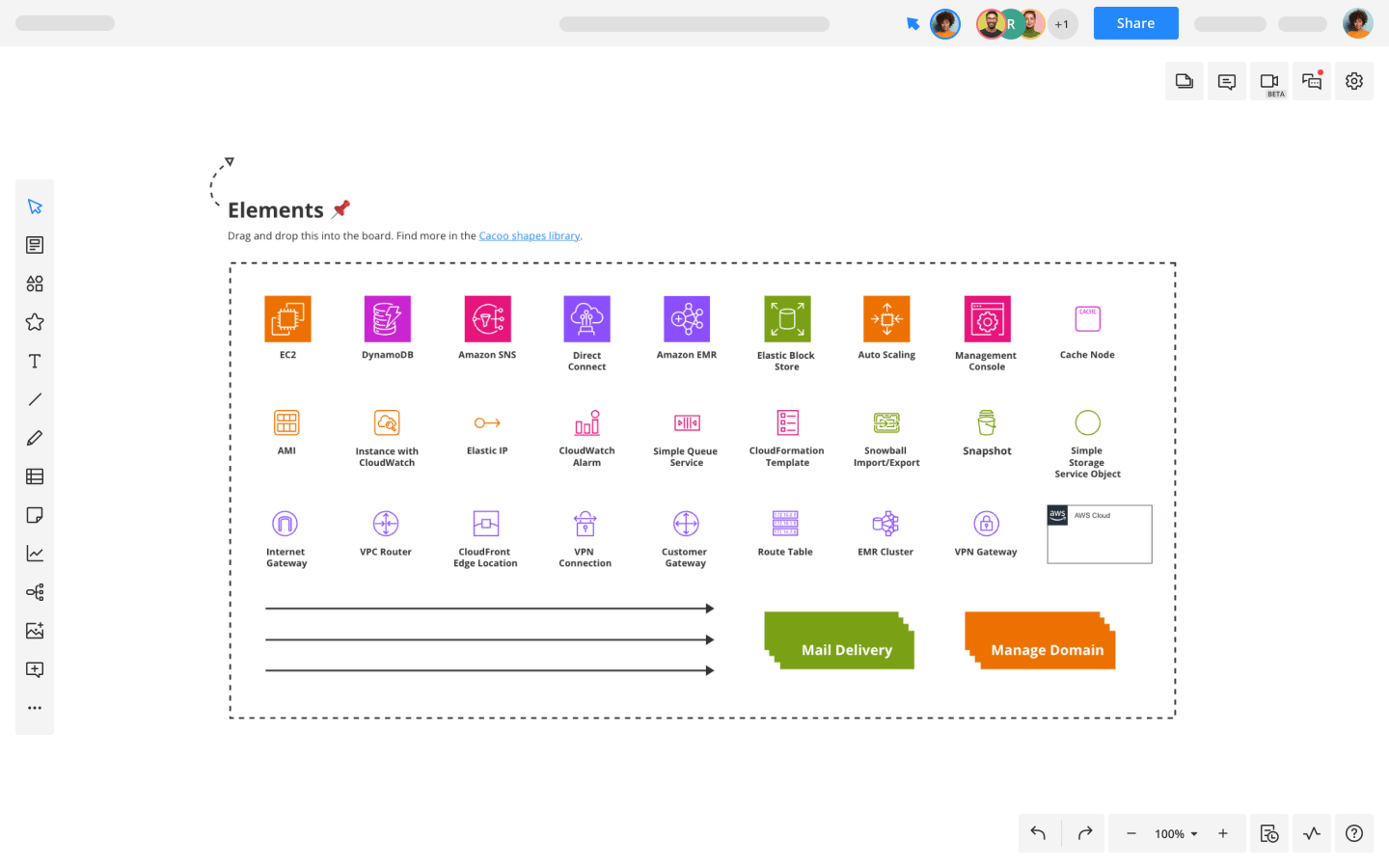The width and height of the screenshot is (1389, 868).
Task: Click the +1 additional collaborators badge
Action: click(x=1062, y=24)
